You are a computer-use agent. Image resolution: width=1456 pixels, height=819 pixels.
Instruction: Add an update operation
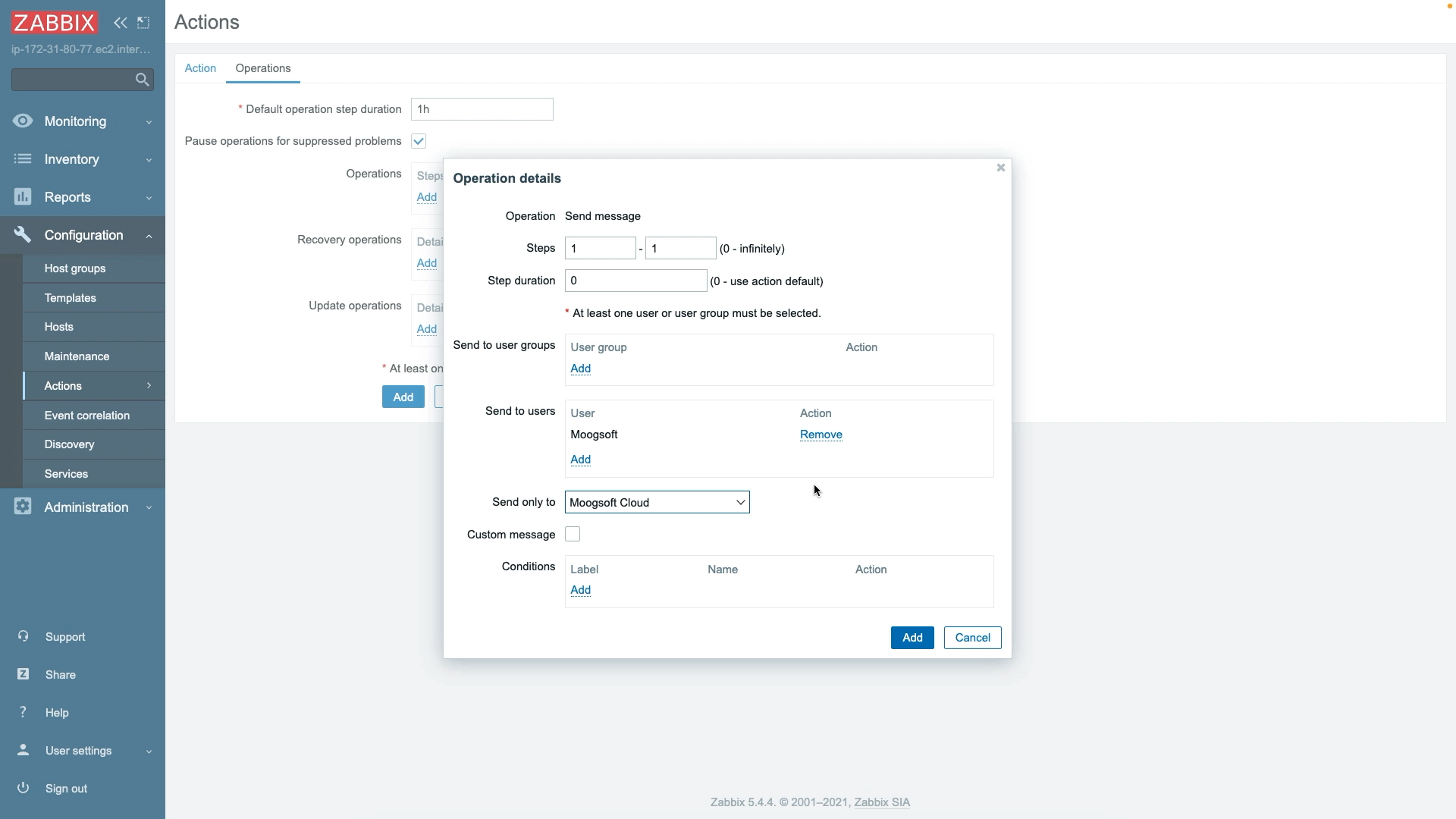point(427,329)
